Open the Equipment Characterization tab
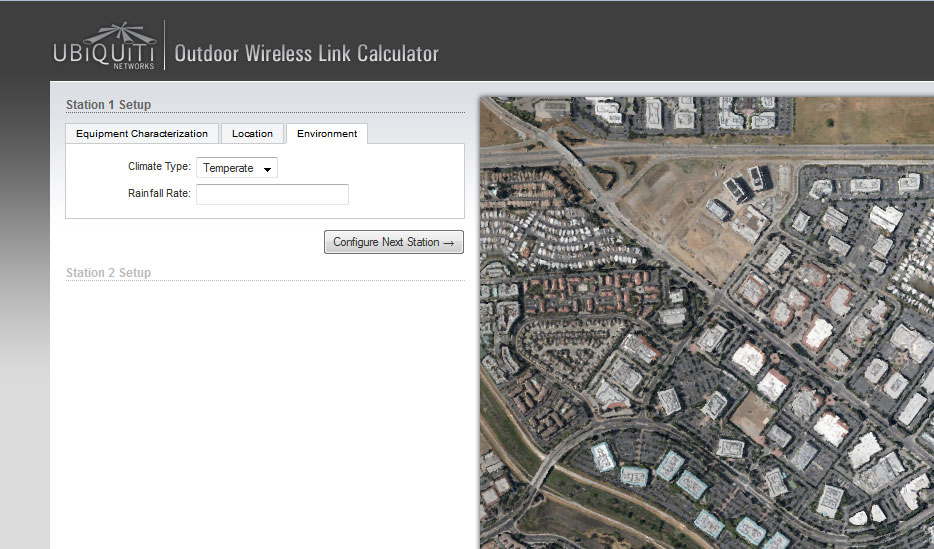Viewport: 934px width, 549px height. pos(142,134)
